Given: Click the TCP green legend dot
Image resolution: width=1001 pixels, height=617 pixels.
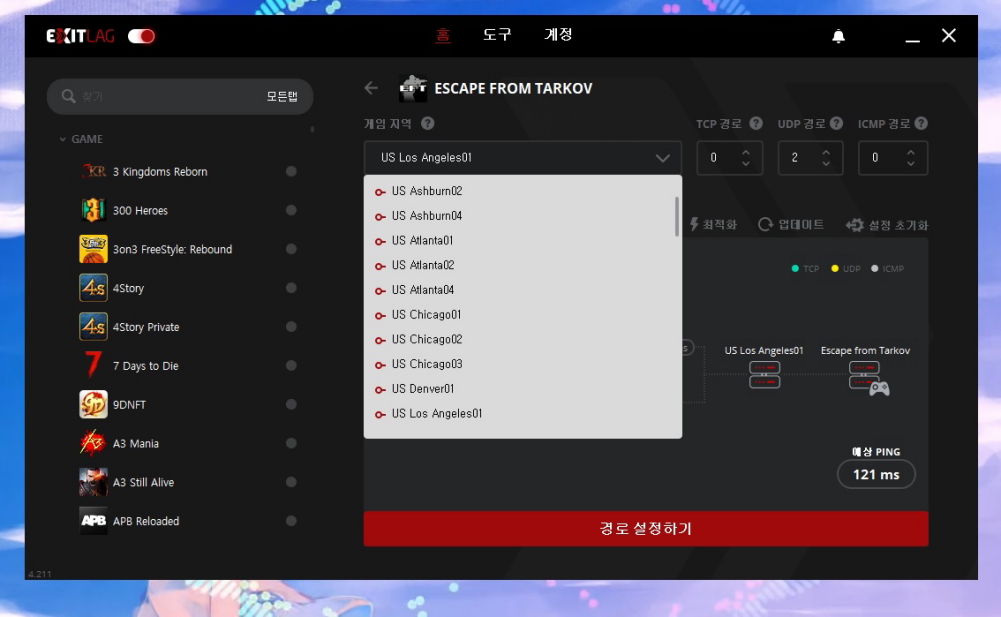Looking at the screenshot, I should point(795,268).
